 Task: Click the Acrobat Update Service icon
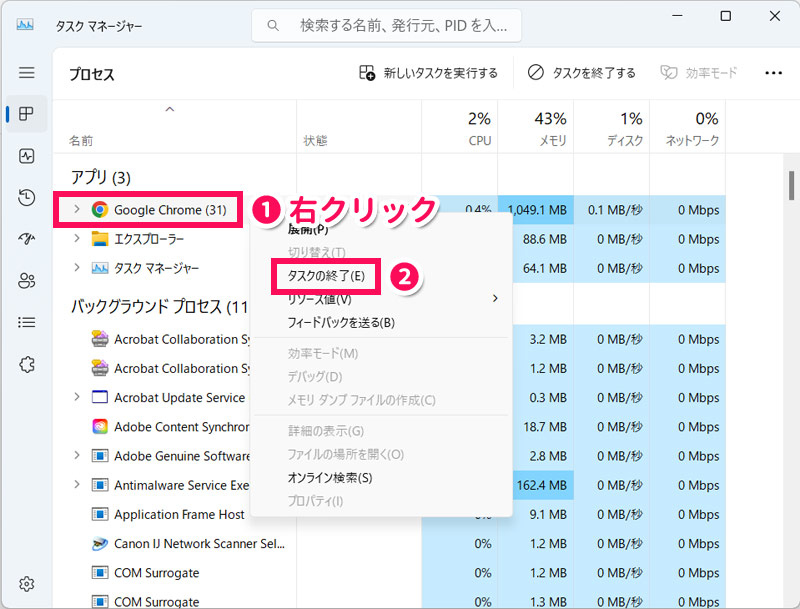[99, 397]
